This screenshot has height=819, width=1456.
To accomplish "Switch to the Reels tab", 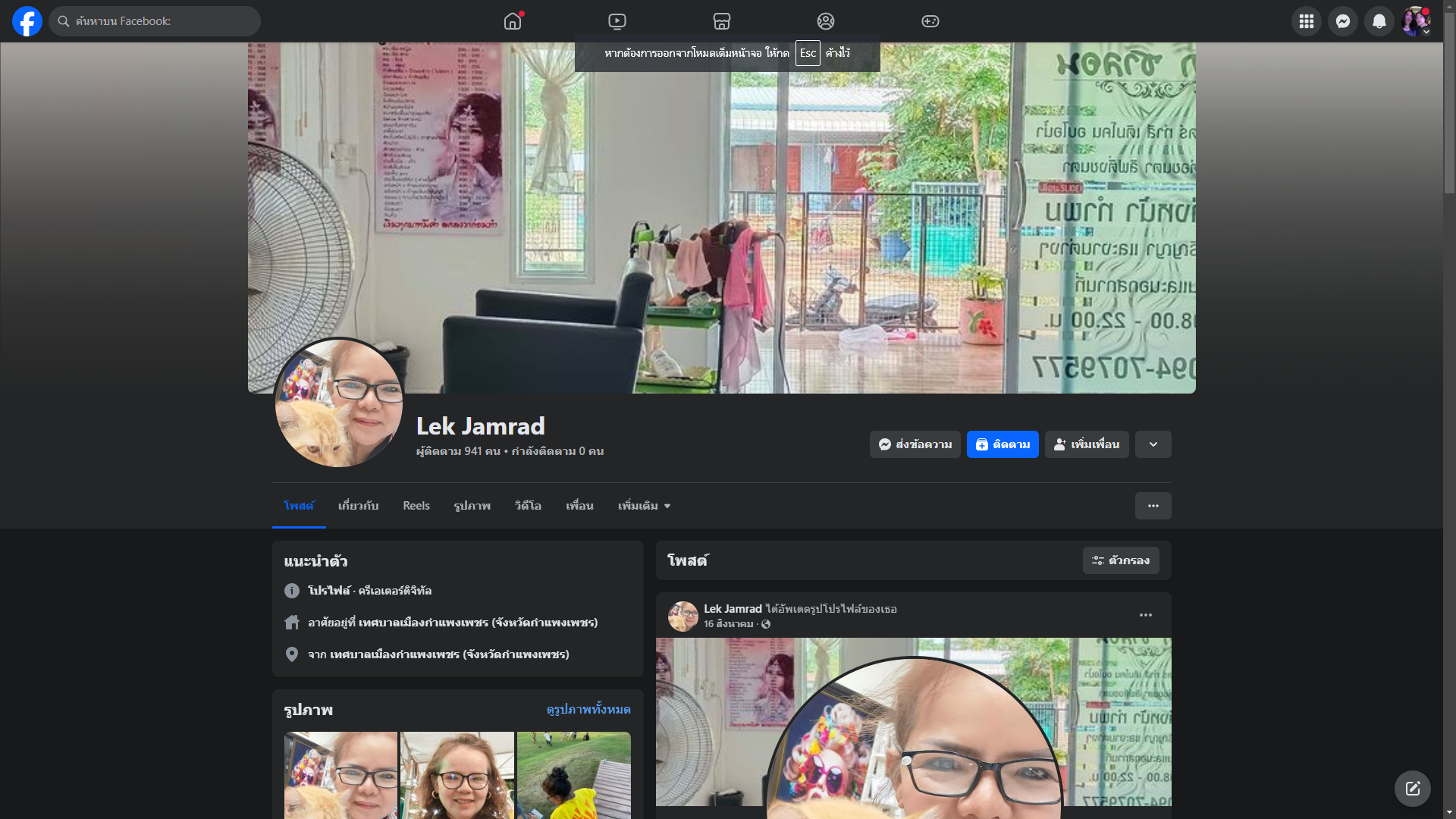I will (416, 506).
